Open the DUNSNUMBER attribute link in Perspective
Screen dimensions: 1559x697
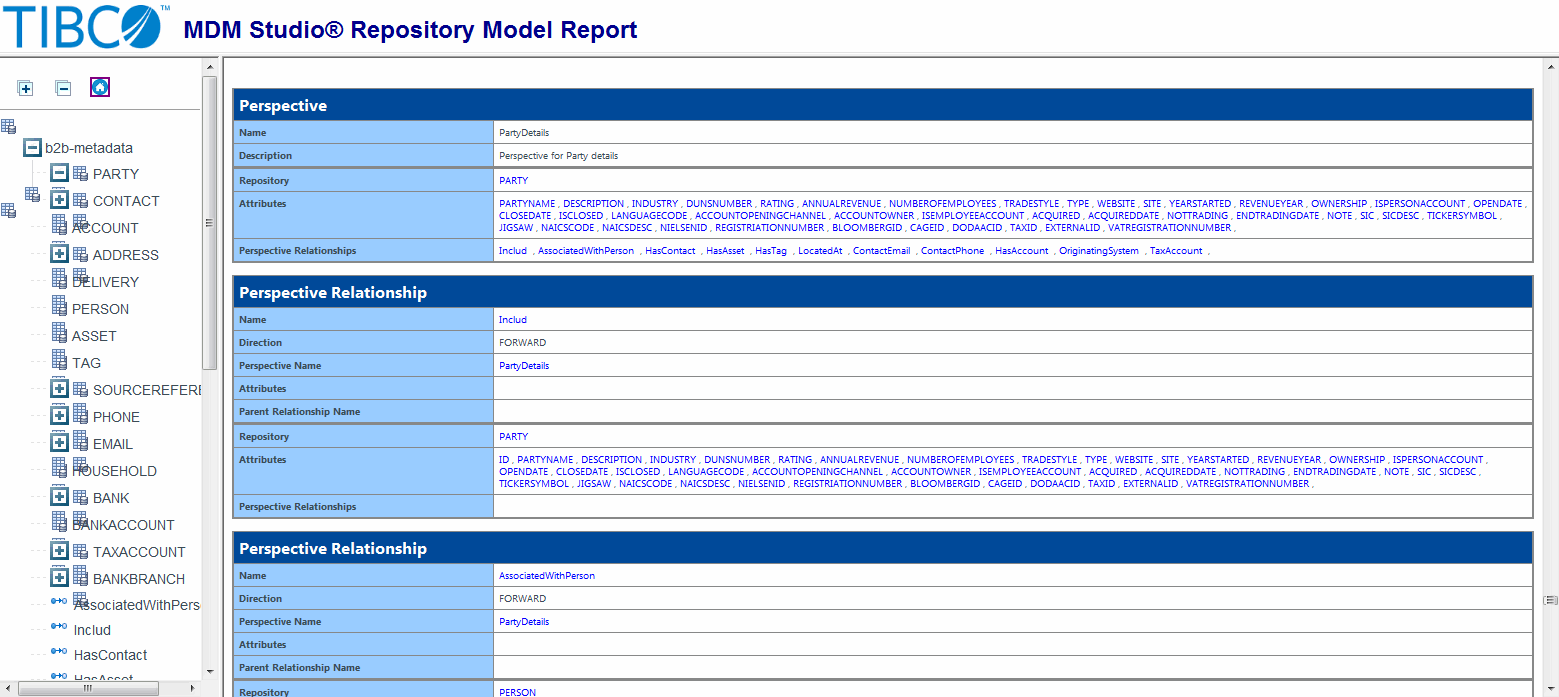(719, 203)
